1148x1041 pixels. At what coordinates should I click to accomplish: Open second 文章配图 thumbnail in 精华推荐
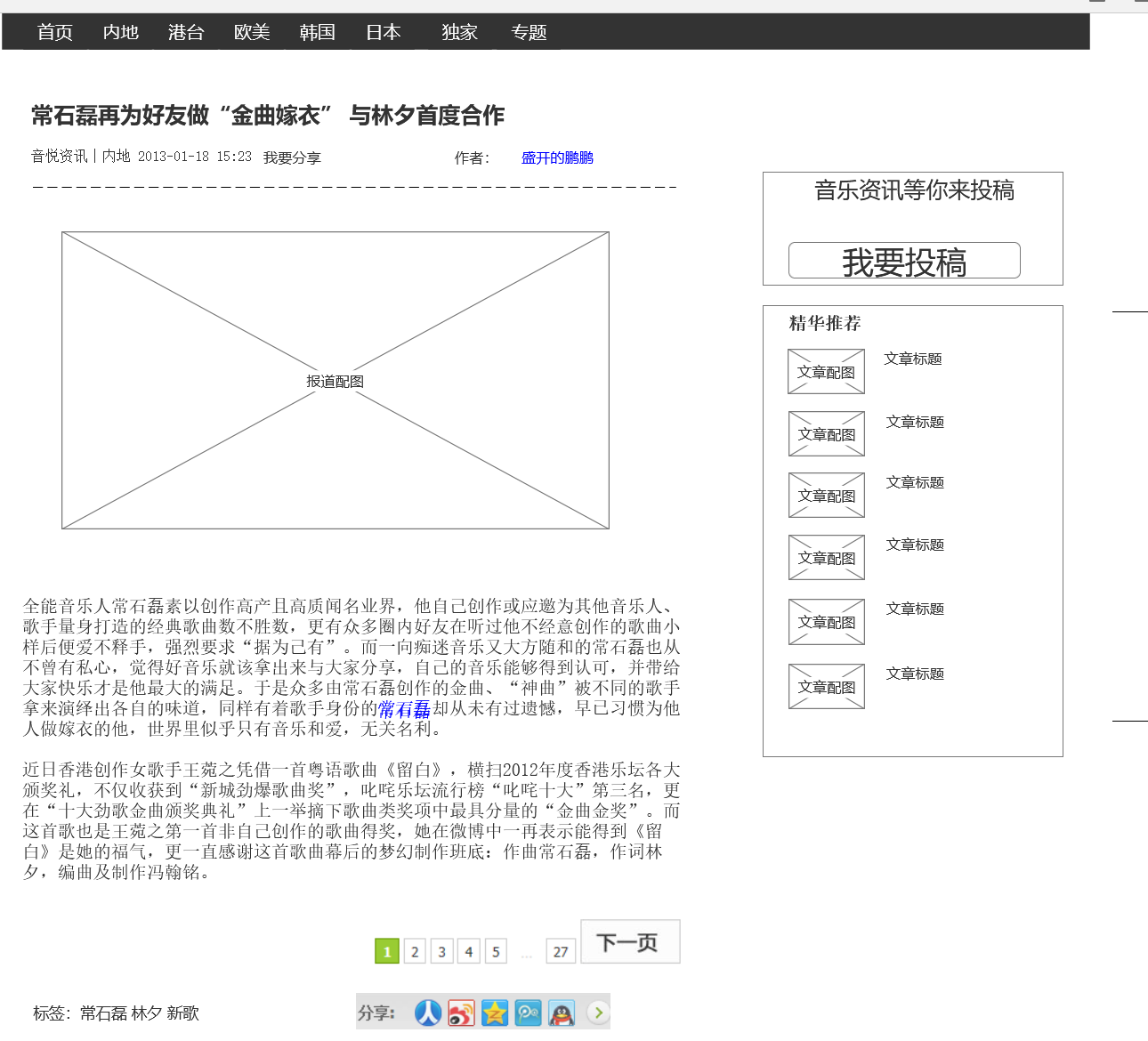click(827, 434)
